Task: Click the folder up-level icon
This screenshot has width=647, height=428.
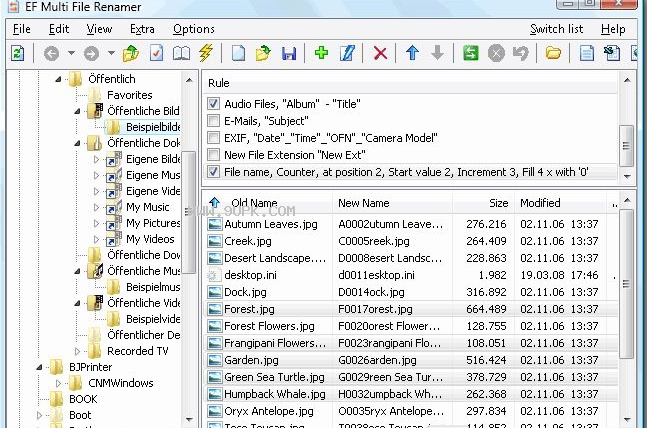Action: [x=131, y=53]
